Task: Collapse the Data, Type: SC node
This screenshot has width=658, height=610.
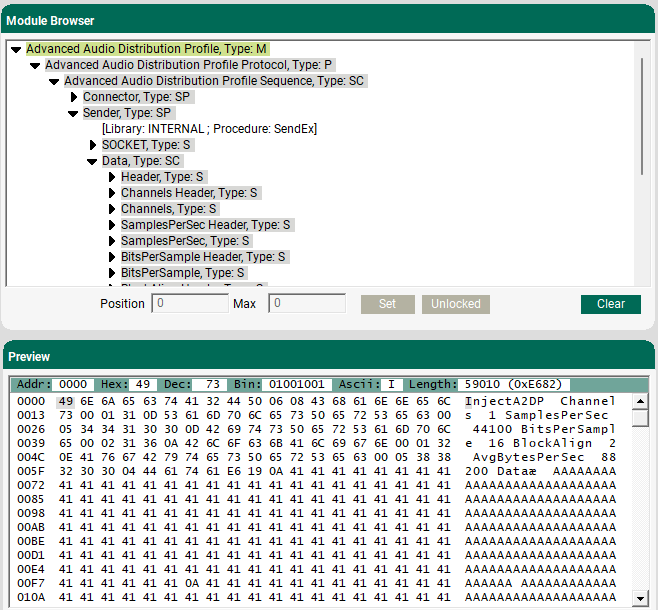Action: coord(92,161)
